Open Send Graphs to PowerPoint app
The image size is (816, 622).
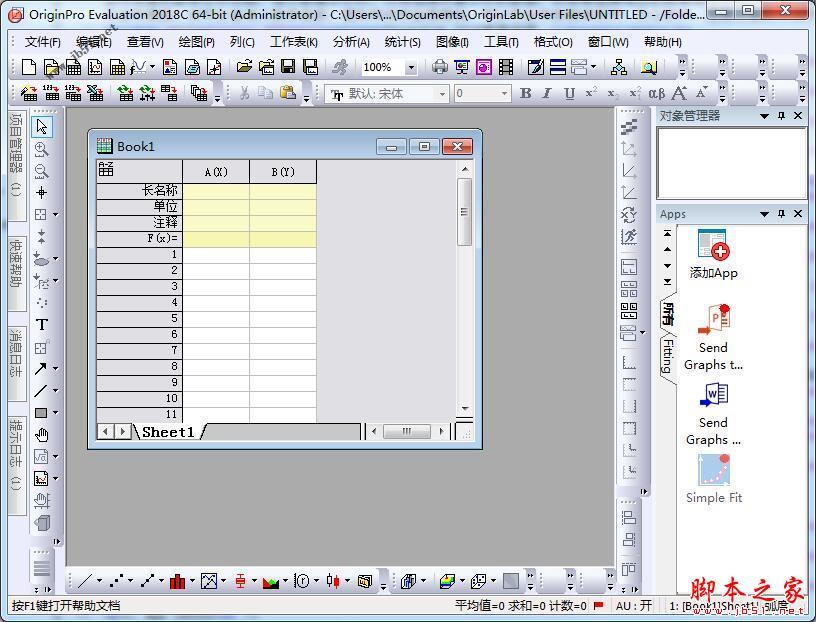pyautogui.click(x=713, y=337)
